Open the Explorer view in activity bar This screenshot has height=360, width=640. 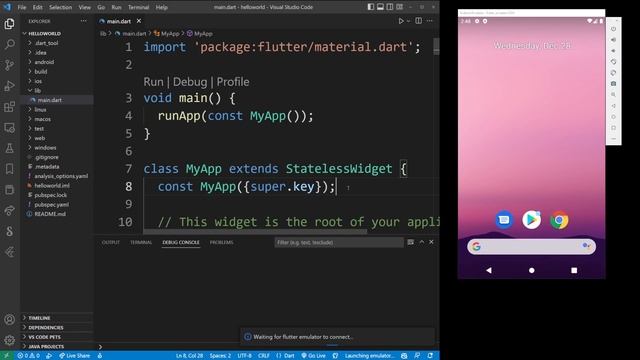(9, 24)
